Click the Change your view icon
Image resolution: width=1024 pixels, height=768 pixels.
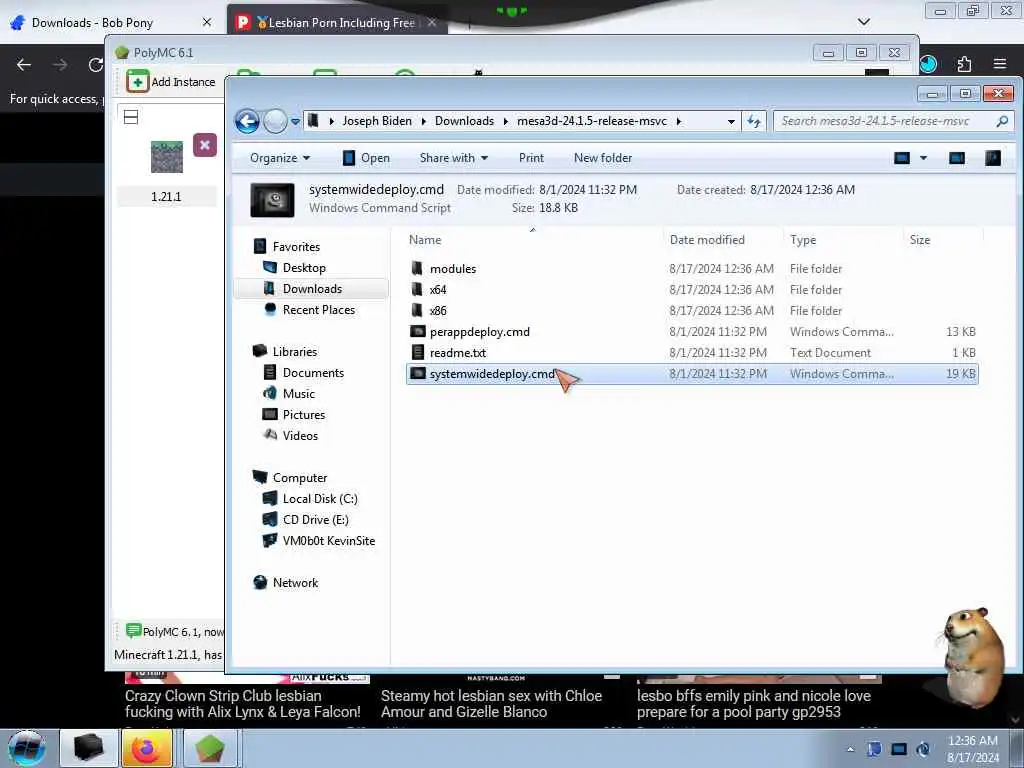[902, 158]
